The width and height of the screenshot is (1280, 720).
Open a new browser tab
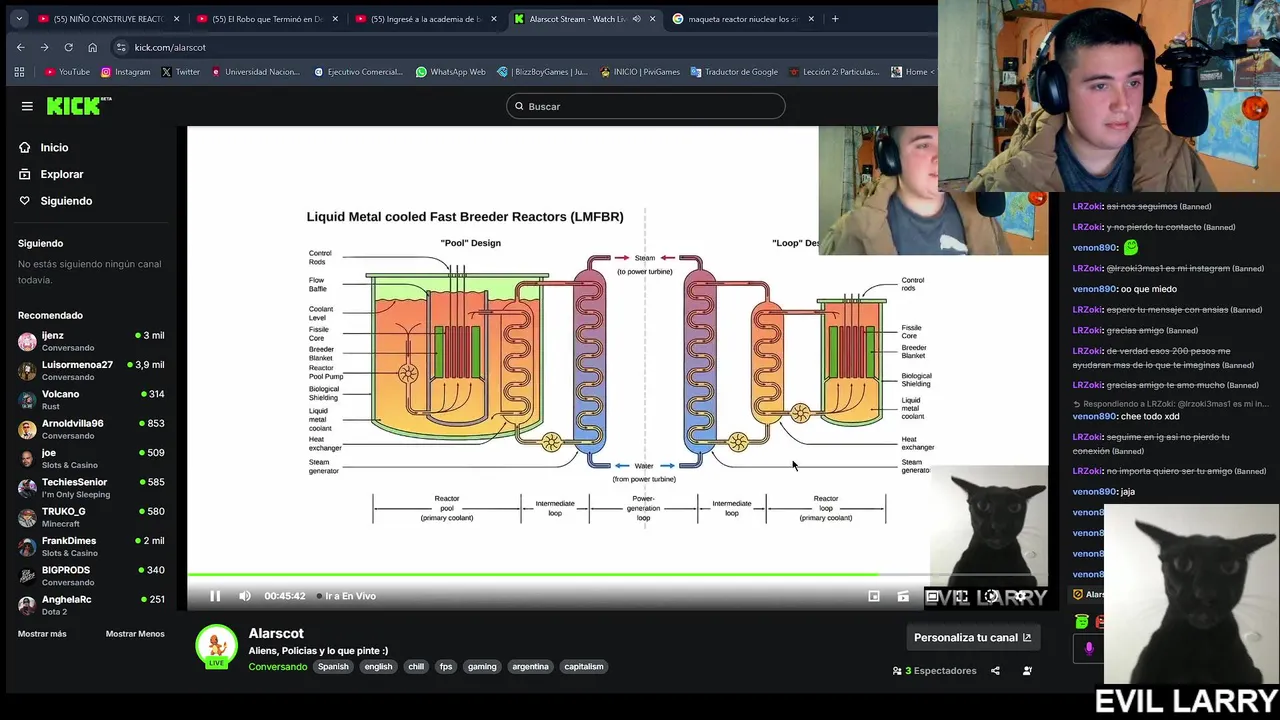click(835, 18)
